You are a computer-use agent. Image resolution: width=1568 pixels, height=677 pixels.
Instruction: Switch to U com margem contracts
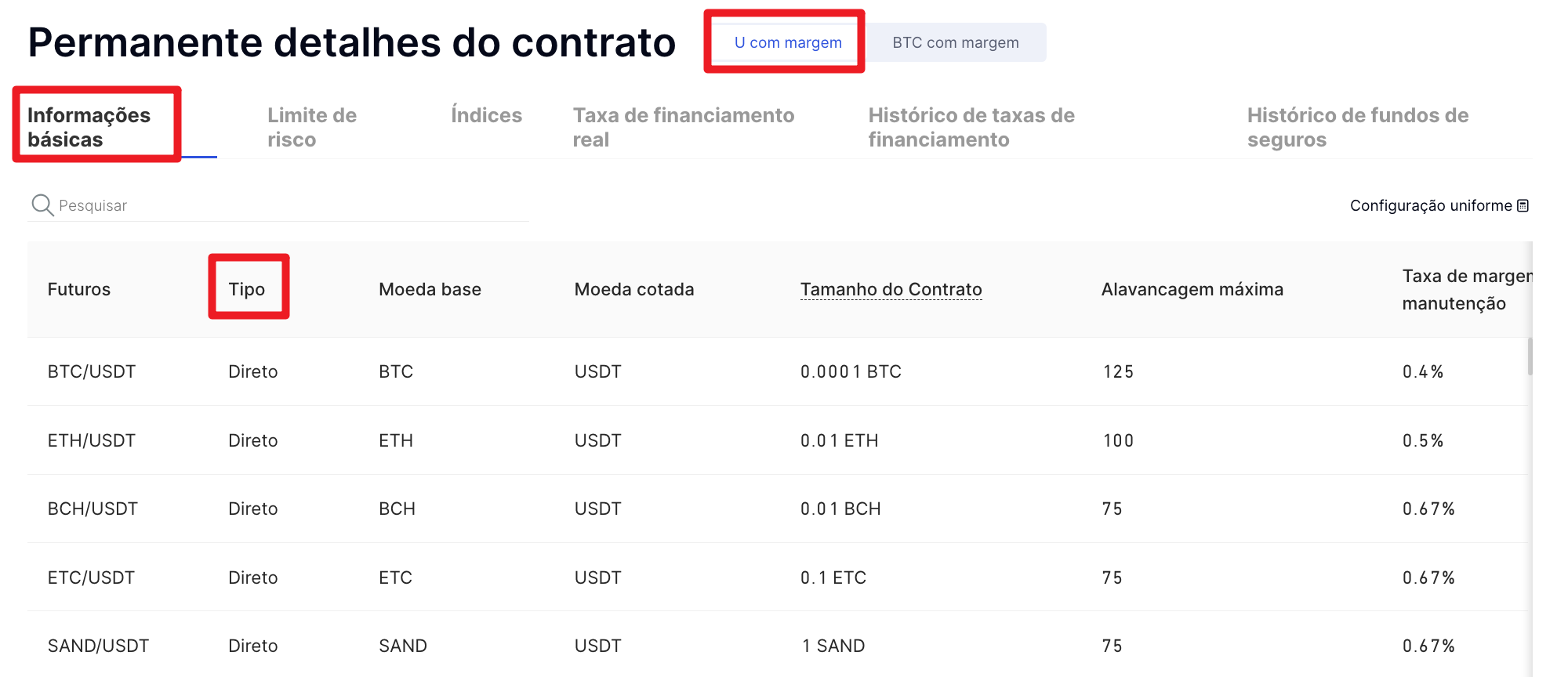[x=787, y=43]
